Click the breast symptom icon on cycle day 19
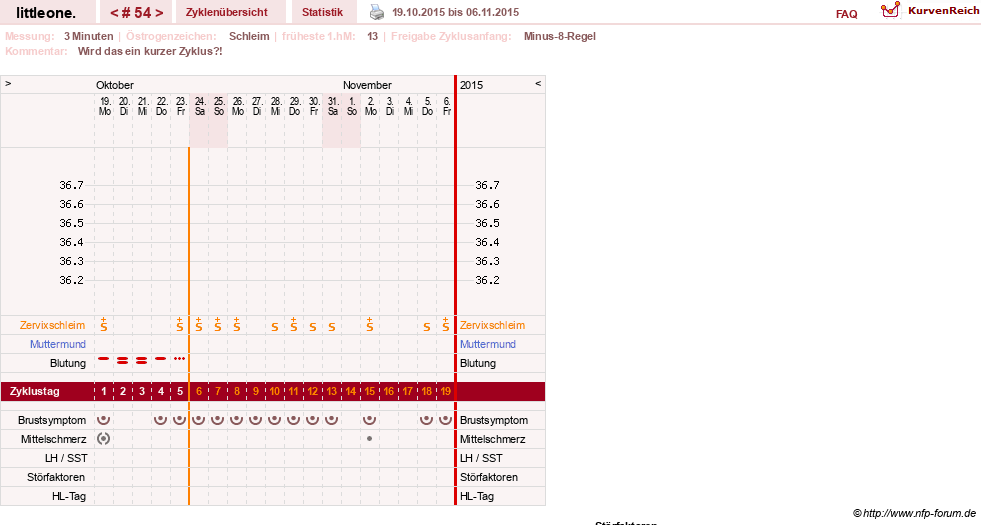981x525 pixels. click(x=445, y=419)
